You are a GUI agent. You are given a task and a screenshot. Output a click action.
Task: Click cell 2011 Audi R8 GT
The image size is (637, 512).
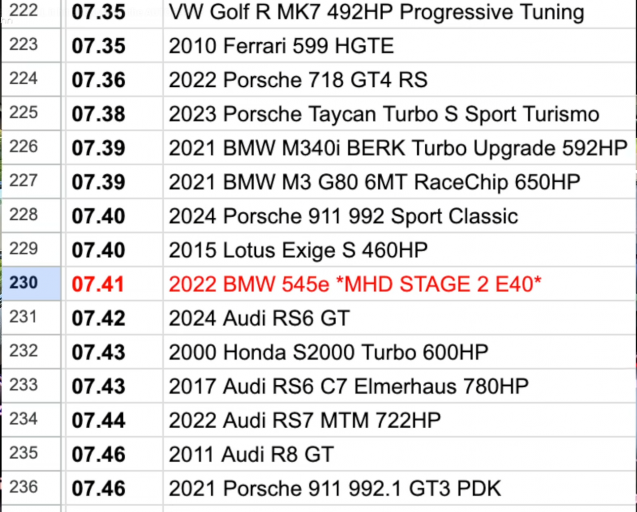400,454
